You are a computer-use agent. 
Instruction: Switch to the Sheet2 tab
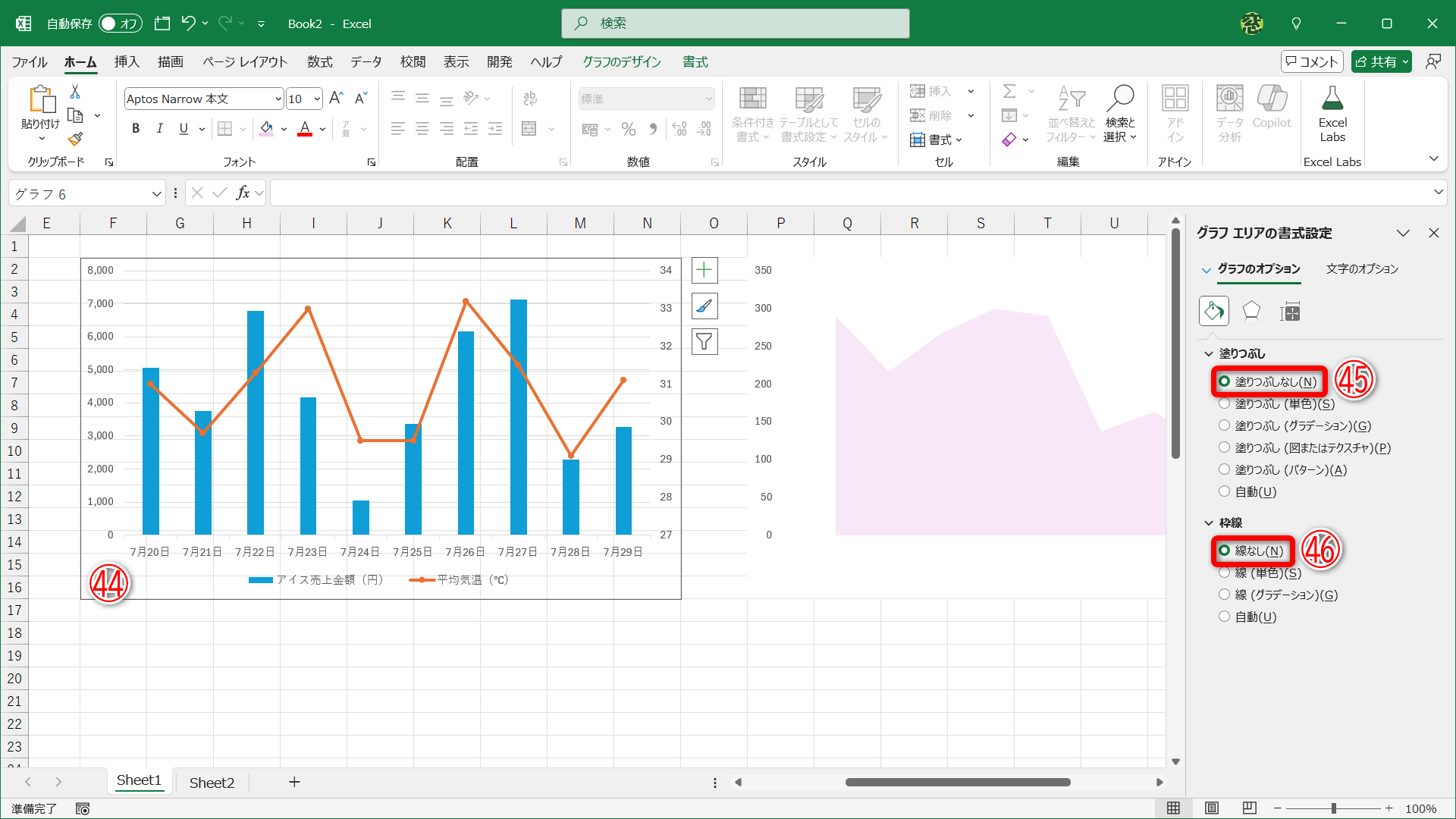pyautogui.click(x=212, y=783)
